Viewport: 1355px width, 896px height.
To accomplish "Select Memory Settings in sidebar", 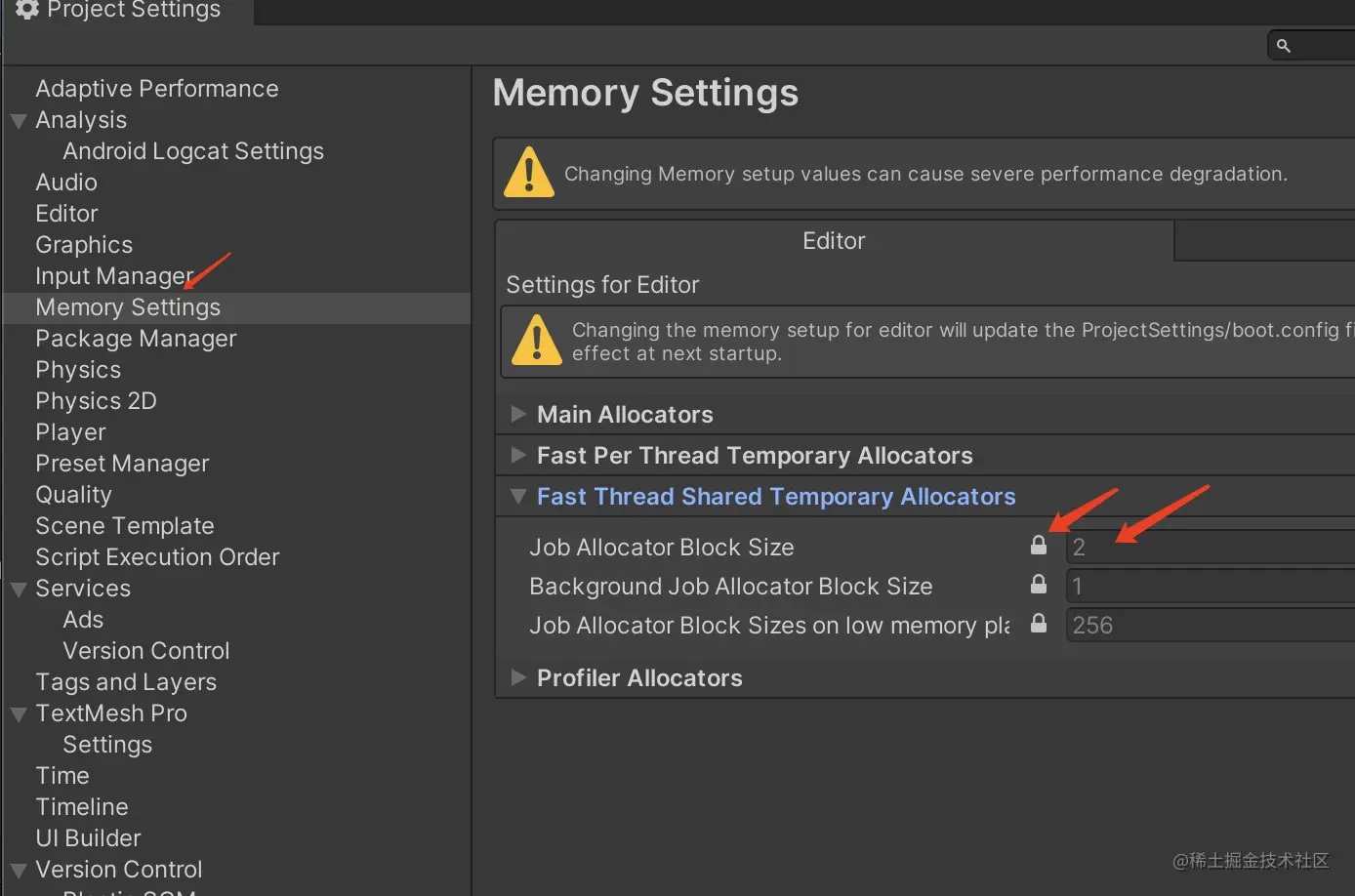I will coord(128,307).
